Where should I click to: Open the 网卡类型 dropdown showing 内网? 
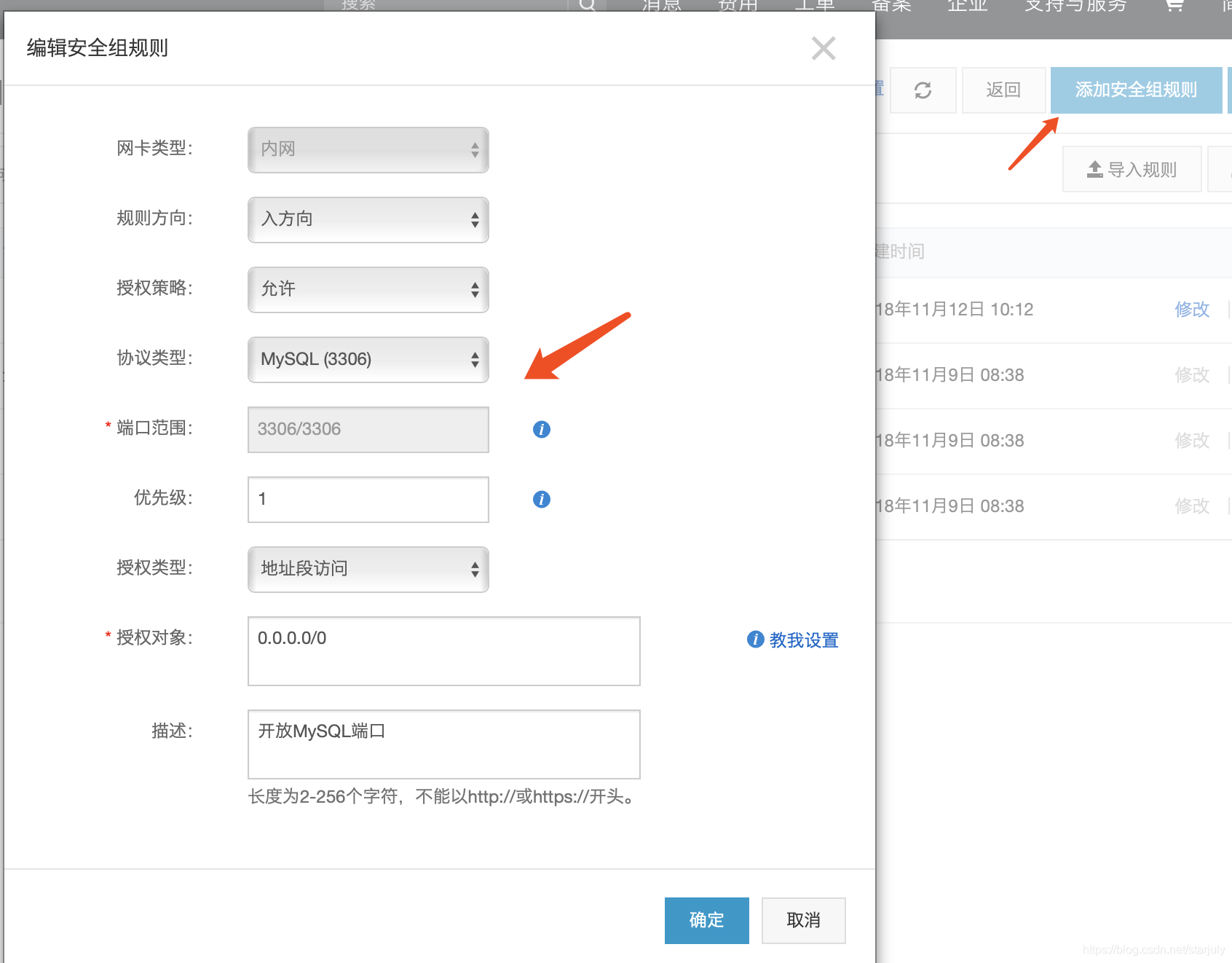click(368, 150)
